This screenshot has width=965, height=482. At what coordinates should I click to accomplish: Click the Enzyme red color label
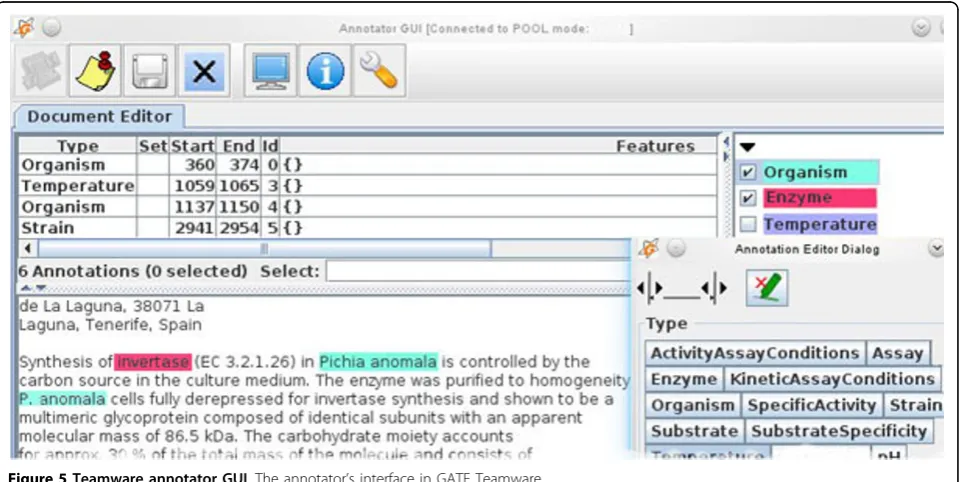coord(819,199)
